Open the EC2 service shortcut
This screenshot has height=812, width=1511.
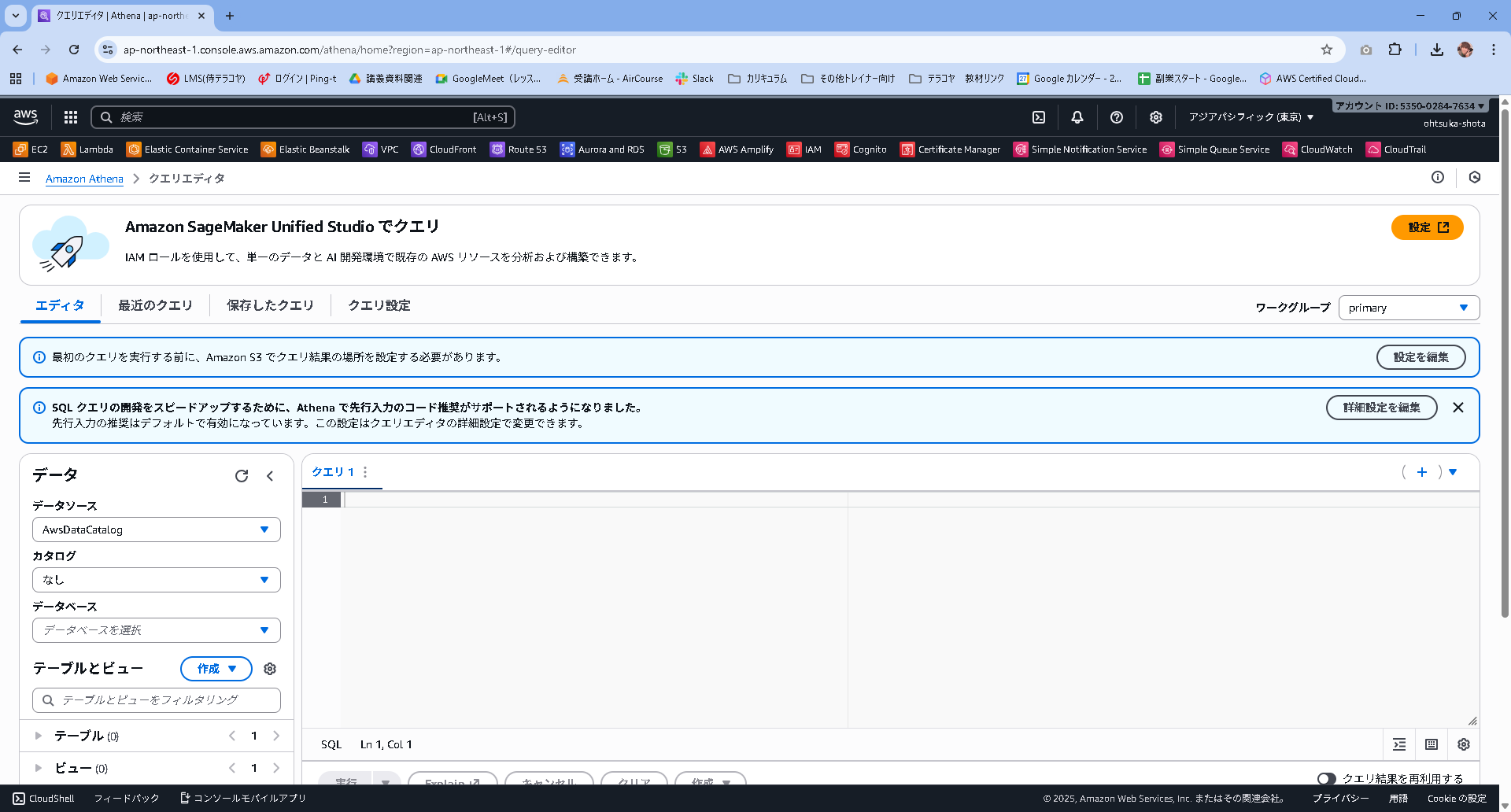coord(31,149)
